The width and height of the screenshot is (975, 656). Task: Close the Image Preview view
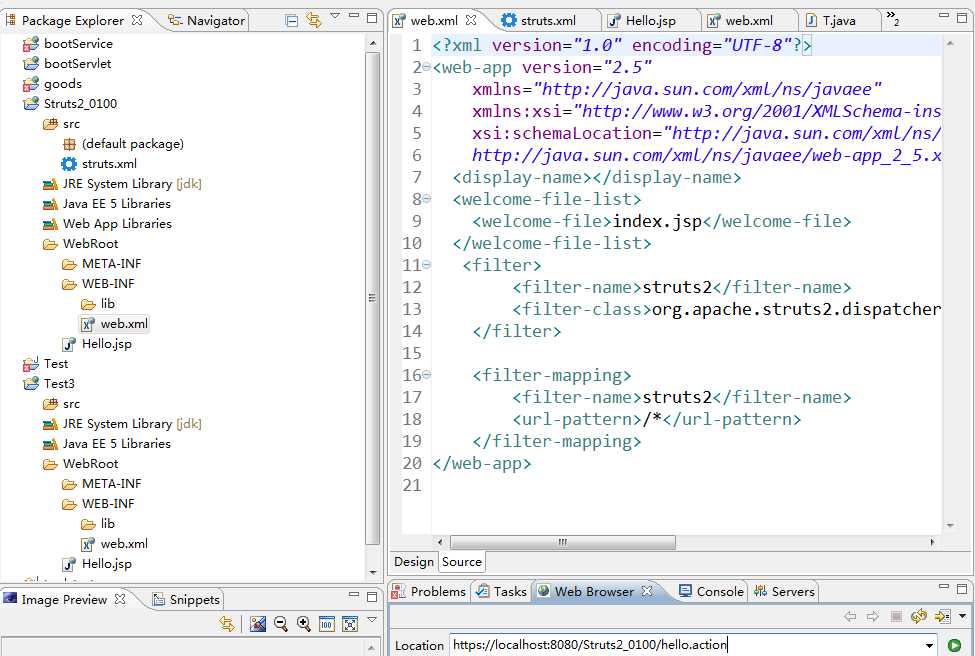tap(120, 599)
